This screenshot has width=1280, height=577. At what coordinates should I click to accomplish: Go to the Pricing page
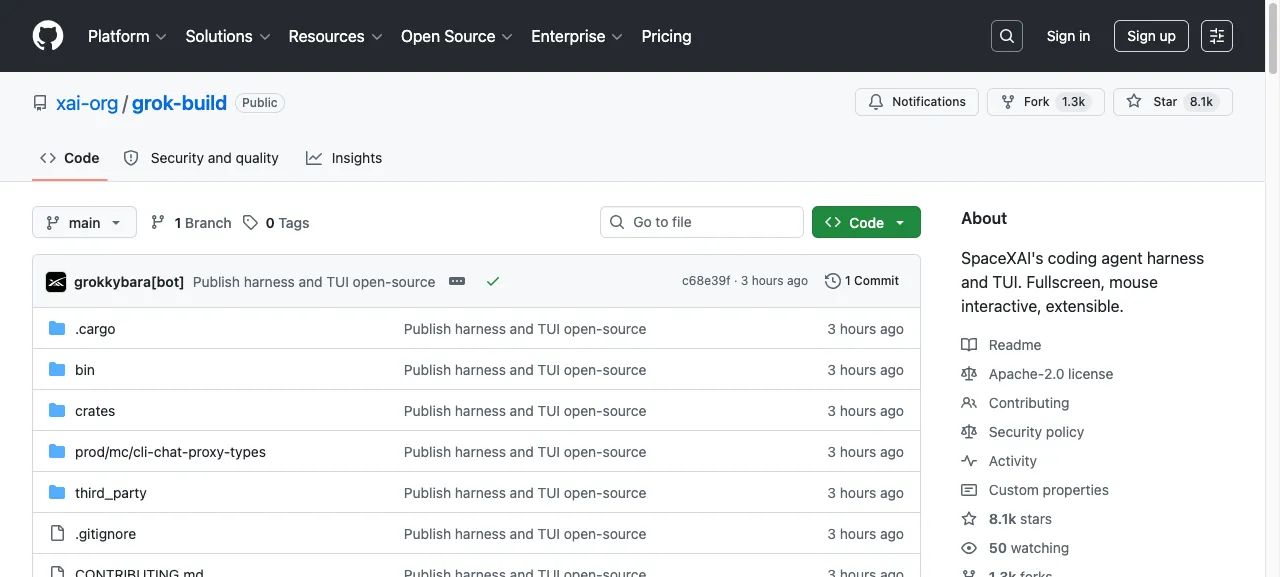click(666, 36)
